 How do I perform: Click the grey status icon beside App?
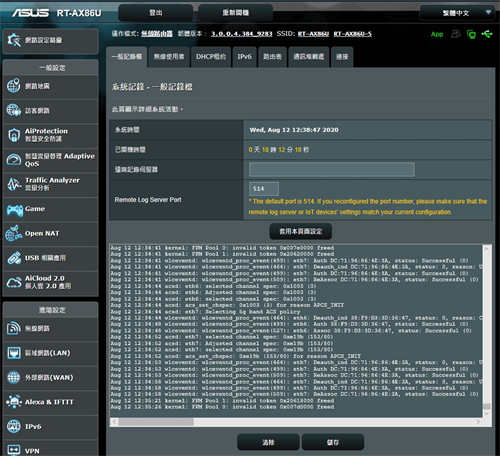tap(455, 34)
